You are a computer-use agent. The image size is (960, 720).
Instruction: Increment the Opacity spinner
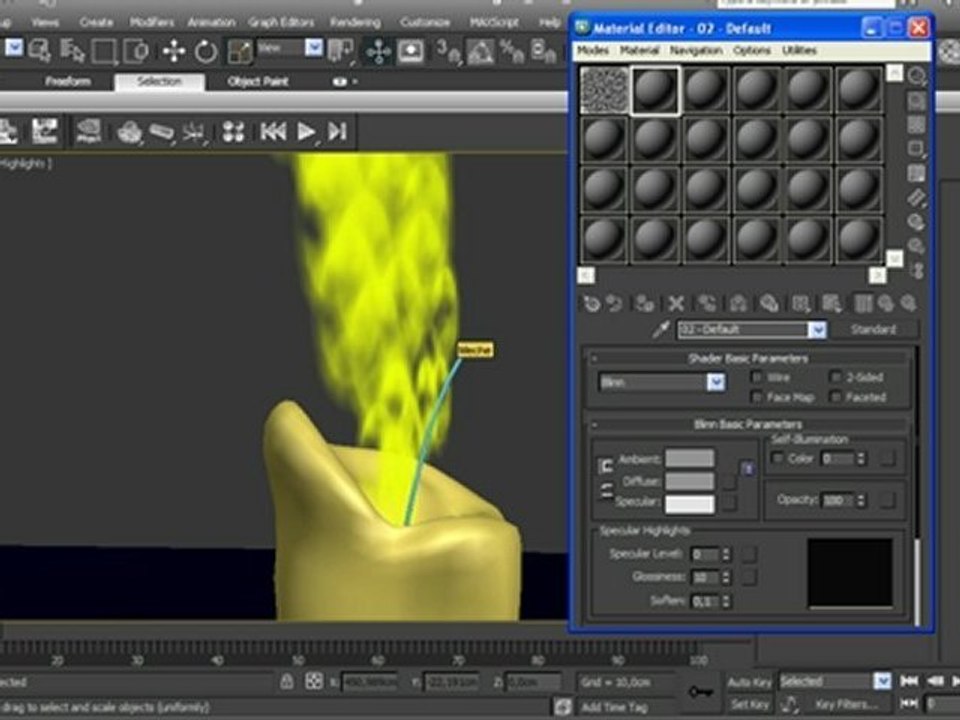pos(861,497)
